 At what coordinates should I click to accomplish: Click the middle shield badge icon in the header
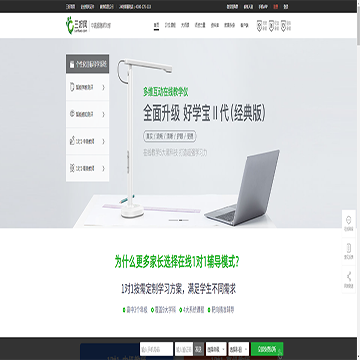pos(271,25)
